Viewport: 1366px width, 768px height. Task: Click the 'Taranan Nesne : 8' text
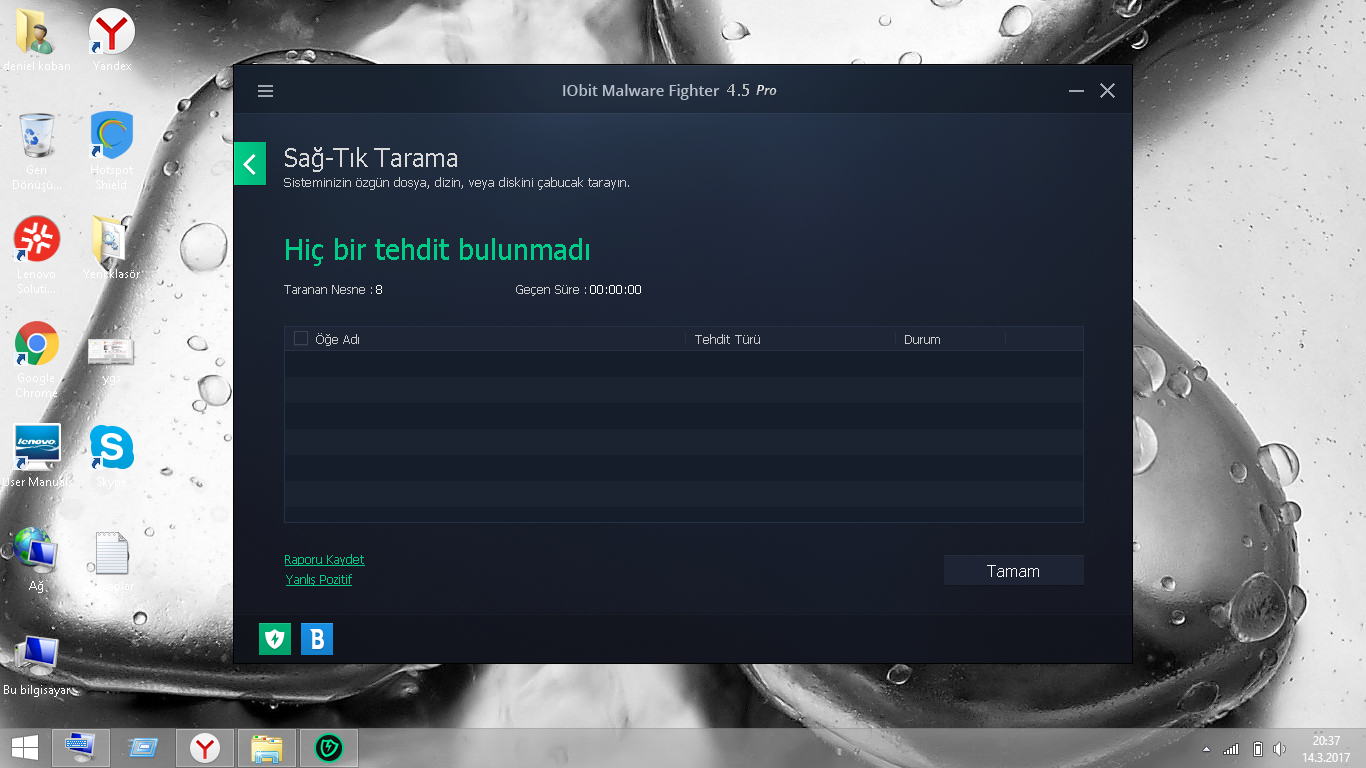(x=333, y=290)
